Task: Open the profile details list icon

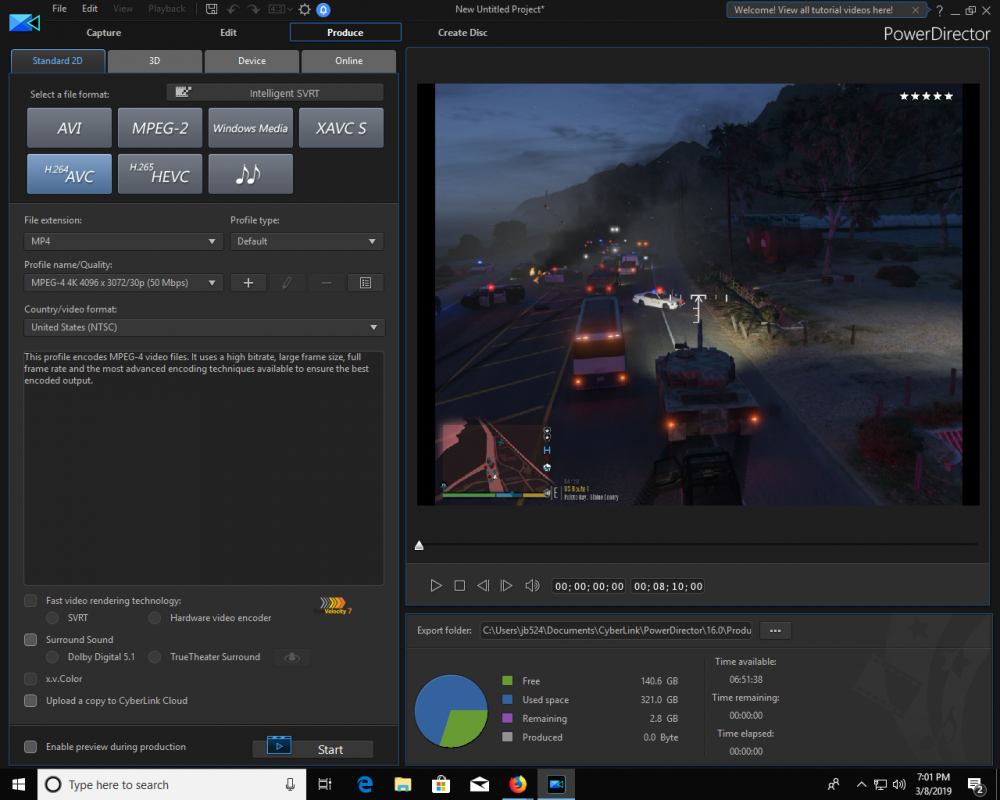Action: click(x=365, y=282)
